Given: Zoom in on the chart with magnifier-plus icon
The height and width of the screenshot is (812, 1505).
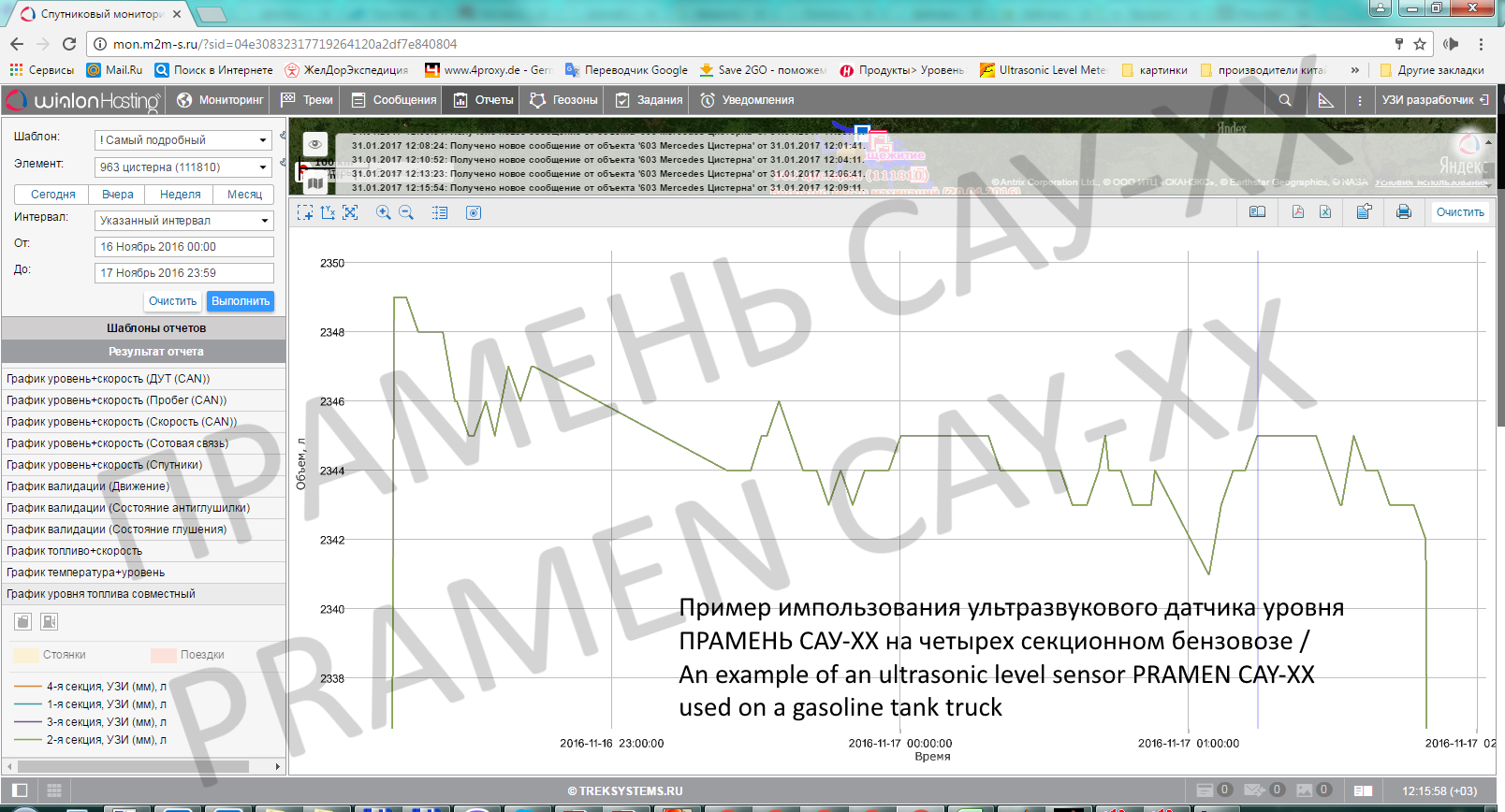Looking at the screenshot, I should coord(383,213).
